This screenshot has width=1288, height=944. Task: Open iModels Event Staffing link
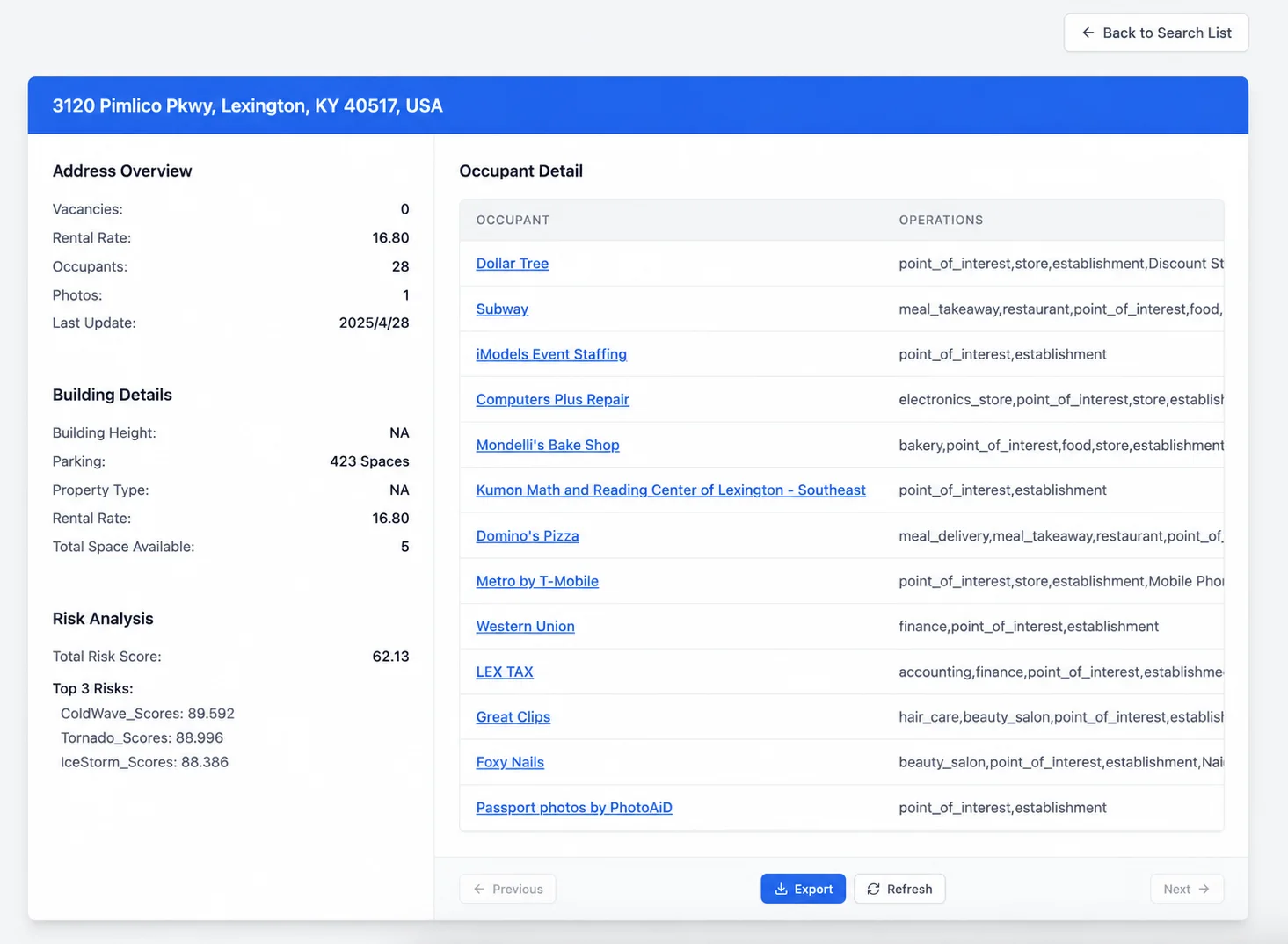pyautogui.click(x=551, y=354)
